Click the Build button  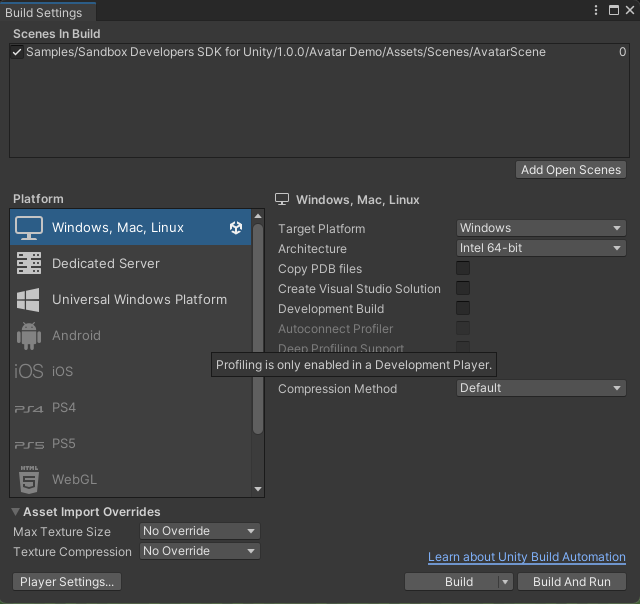tap(452, 582)
